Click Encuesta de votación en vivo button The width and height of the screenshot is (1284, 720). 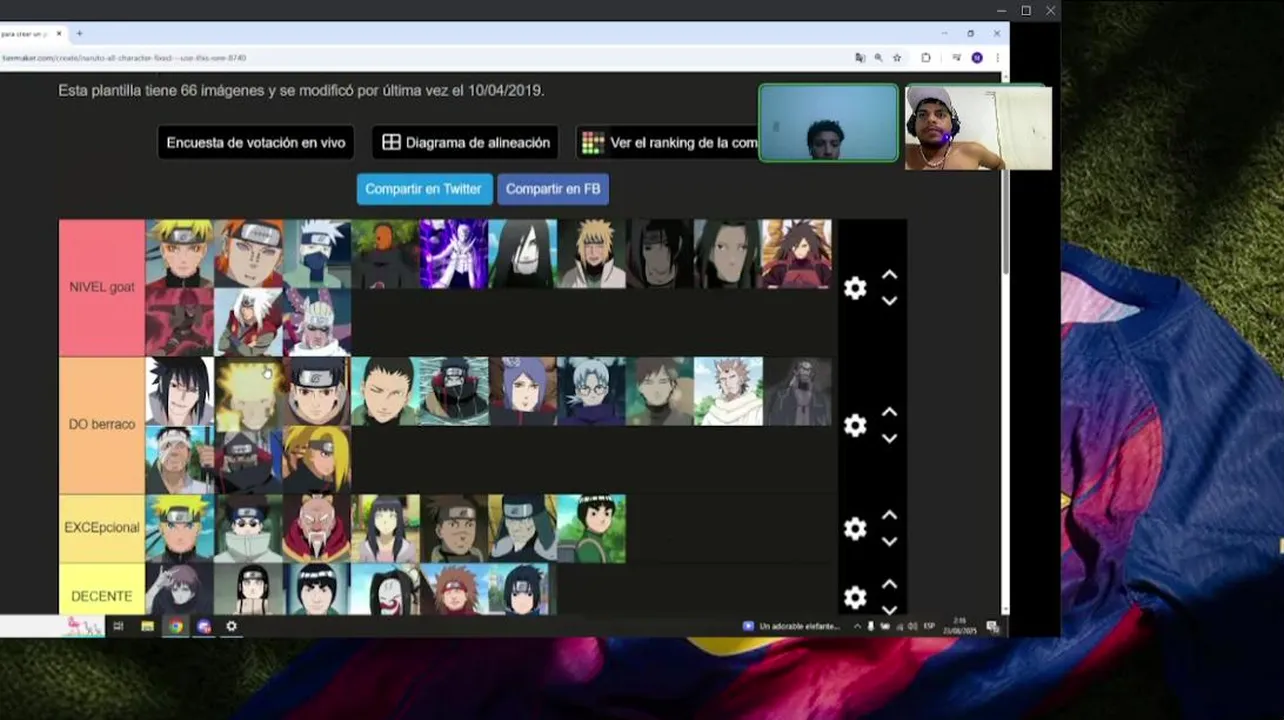click(256, 142)
